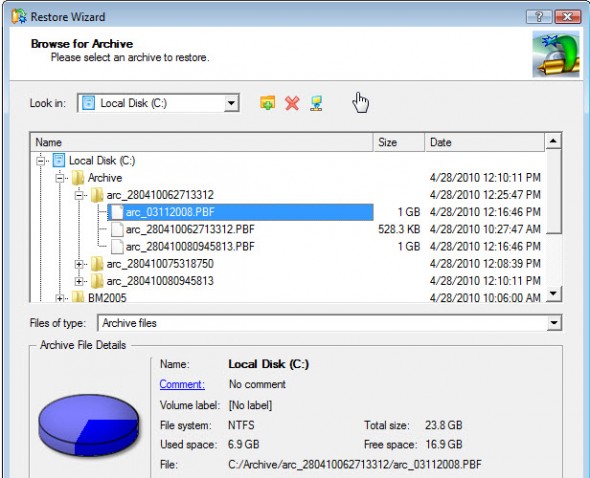Open the Look in drive dropdown
This screenshot has width=590, height=478.
[231, 103]
